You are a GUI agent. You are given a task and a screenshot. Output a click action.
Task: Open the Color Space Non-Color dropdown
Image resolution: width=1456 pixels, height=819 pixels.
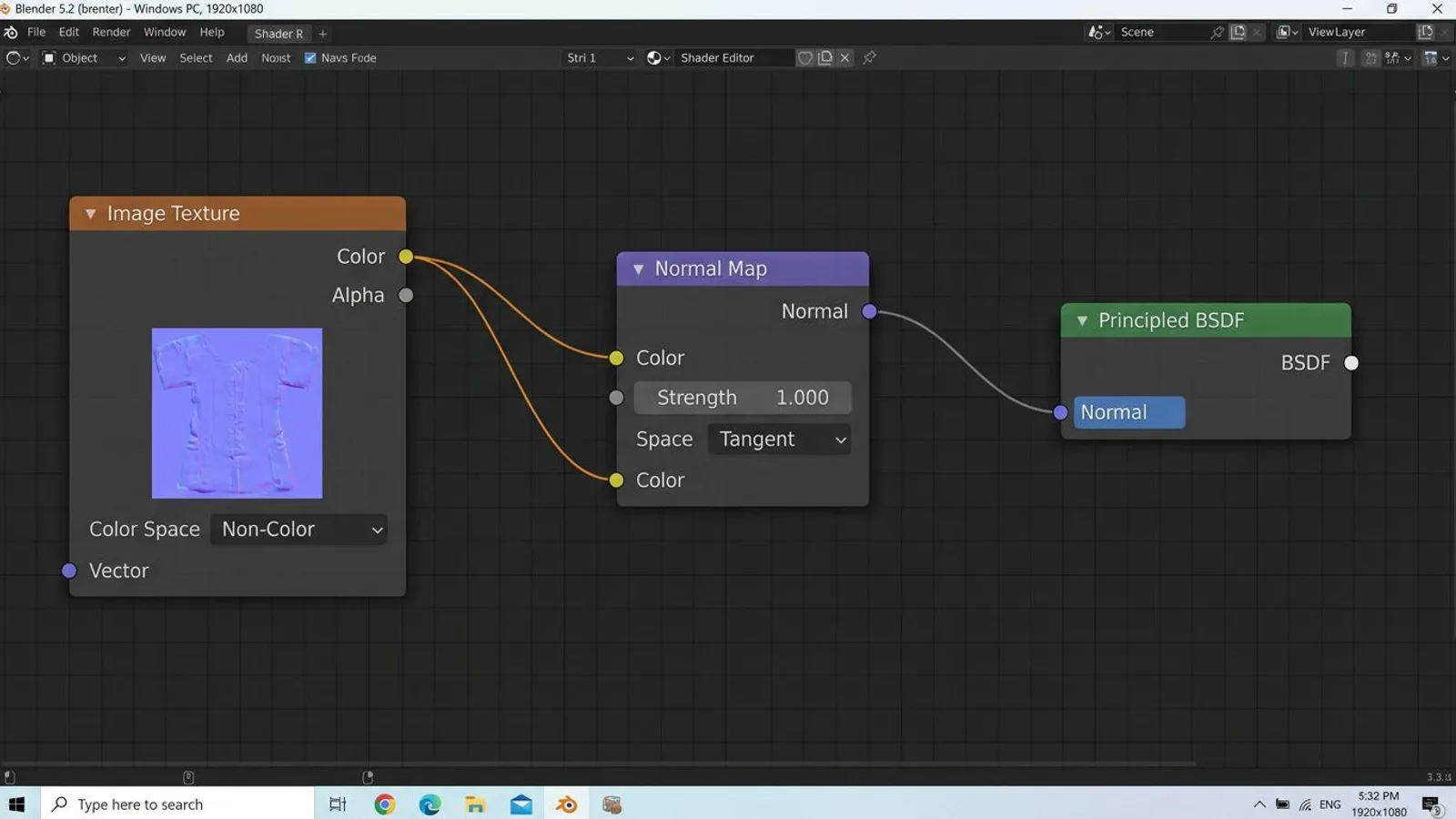tap(298, 530)
